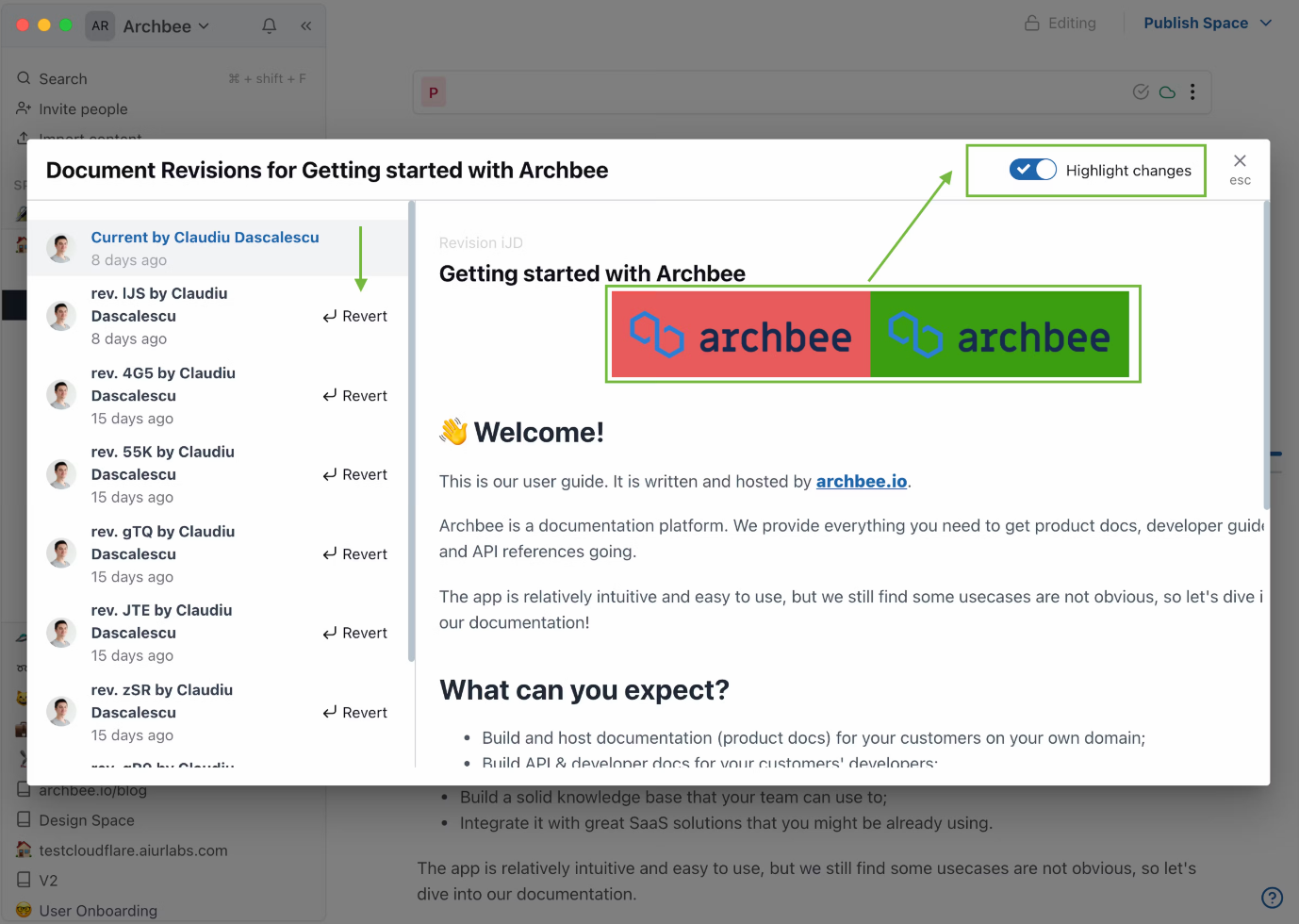
Task: Open the esc close control of the dialog
Action: [x=1239, y=168]
